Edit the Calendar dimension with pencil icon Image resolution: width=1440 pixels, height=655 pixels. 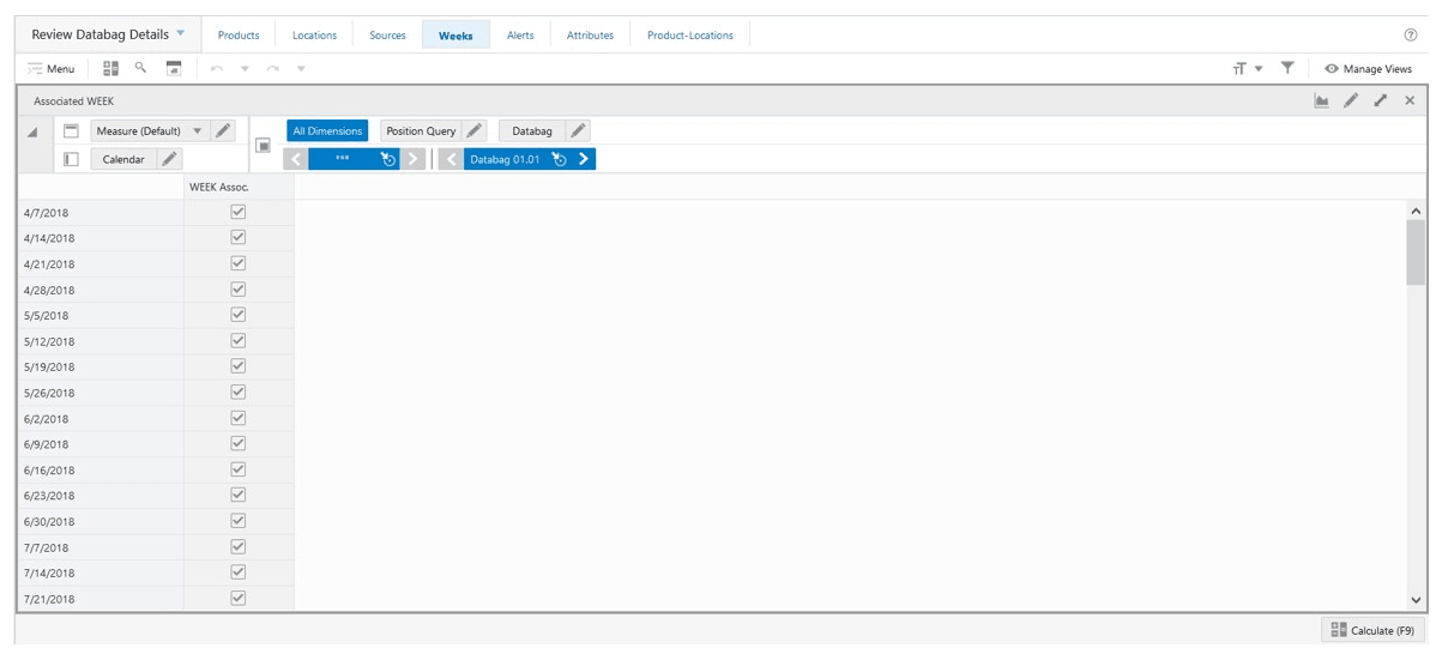[x=170, y=159]
